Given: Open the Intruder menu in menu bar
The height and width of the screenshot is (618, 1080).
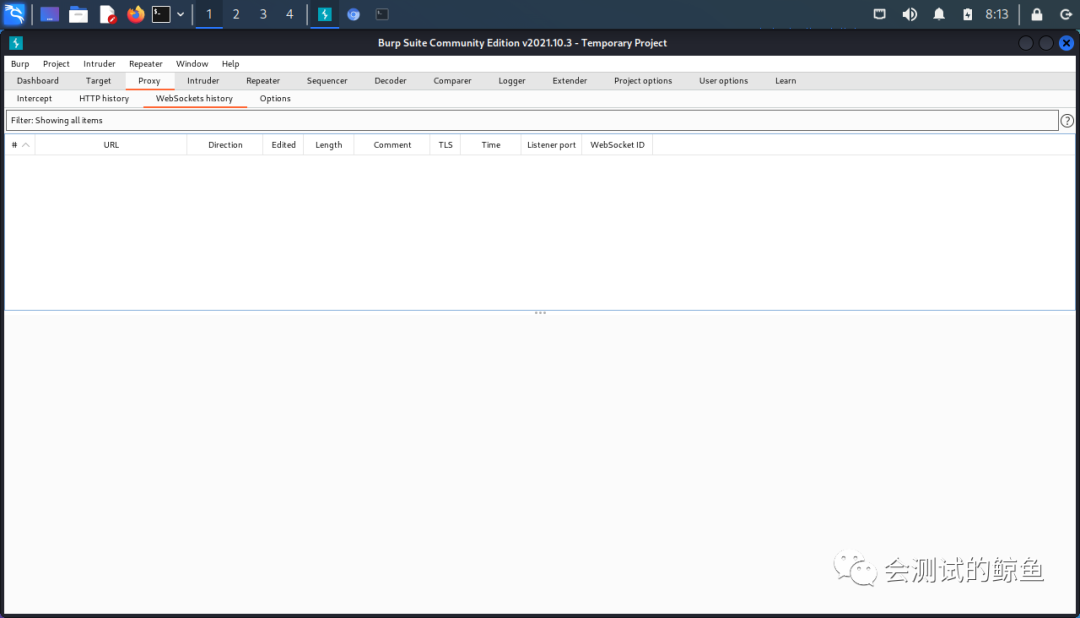Looking at the screenshot, I should [99, 63].
